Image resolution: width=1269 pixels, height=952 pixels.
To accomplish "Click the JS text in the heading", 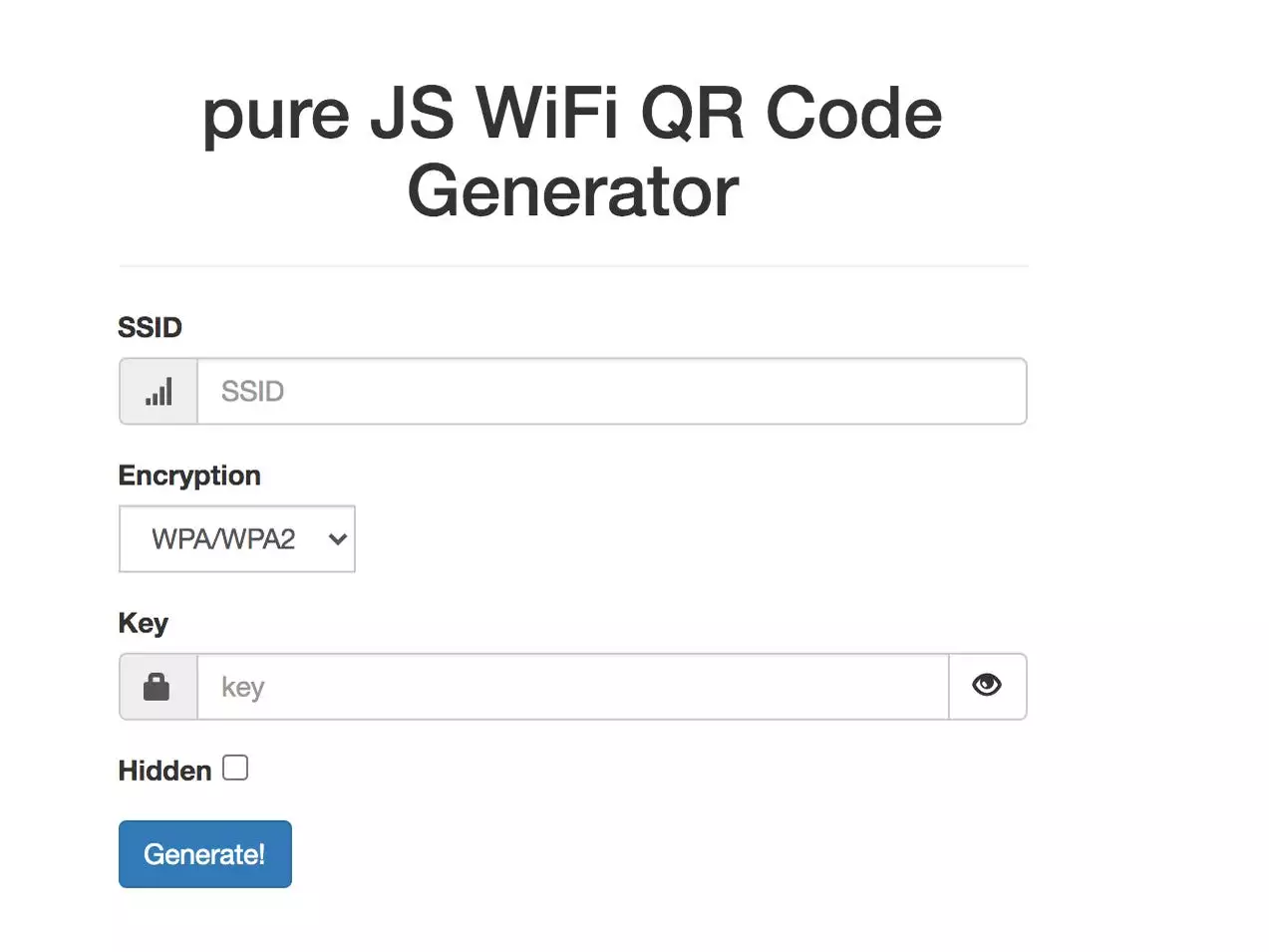I will (x=412, y=113).
